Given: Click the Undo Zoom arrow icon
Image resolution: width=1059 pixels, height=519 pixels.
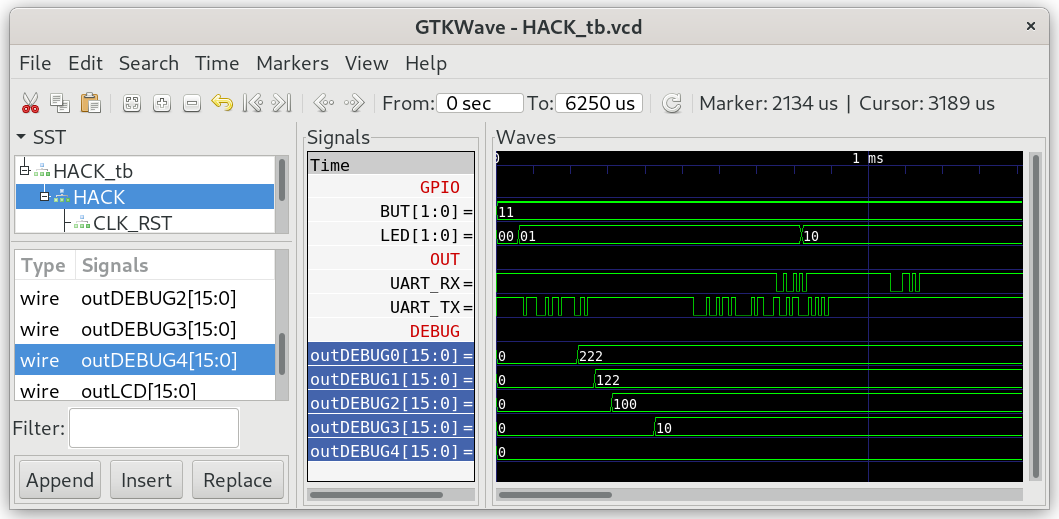Looking at the screenshot, I should pyautogui.click(x=222, y=103).
